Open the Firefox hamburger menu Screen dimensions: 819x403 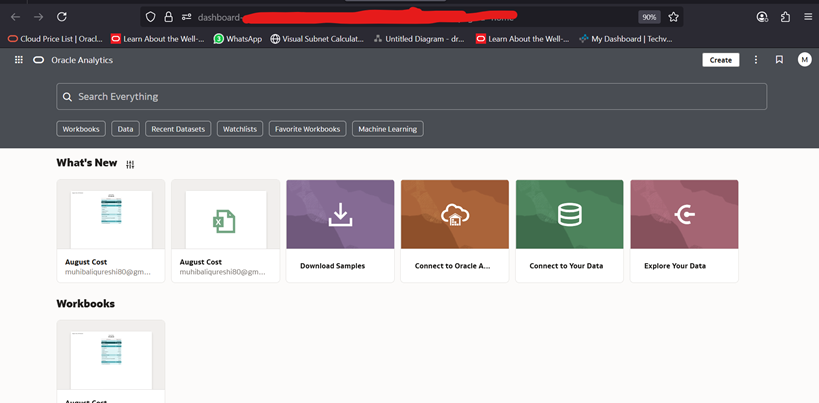pos(808,17)
